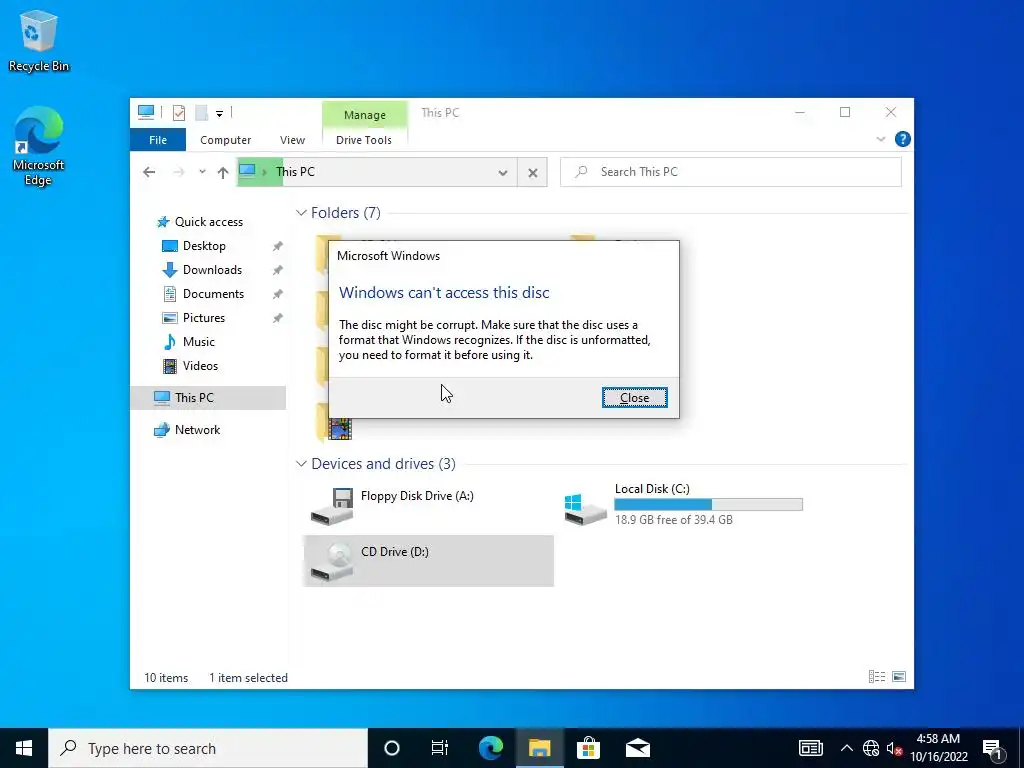This screenshot has height=768, width=1024.
Task: Open Documents in navigation pane
Action: [x=213, y=294]
